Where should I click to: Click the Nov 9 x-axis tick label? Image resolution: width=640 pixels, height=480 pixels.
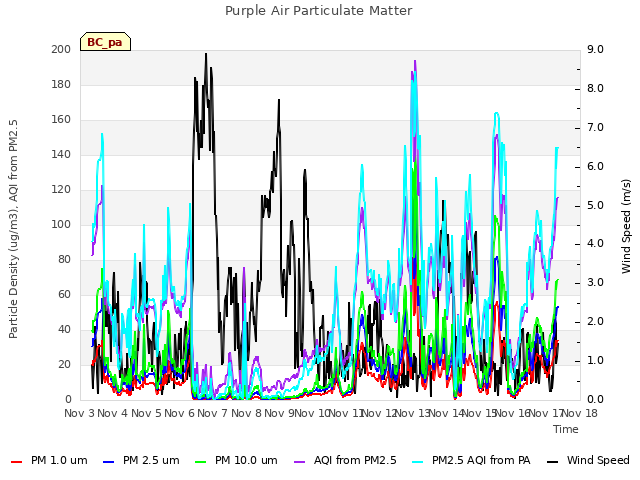[x=279, y=413]
